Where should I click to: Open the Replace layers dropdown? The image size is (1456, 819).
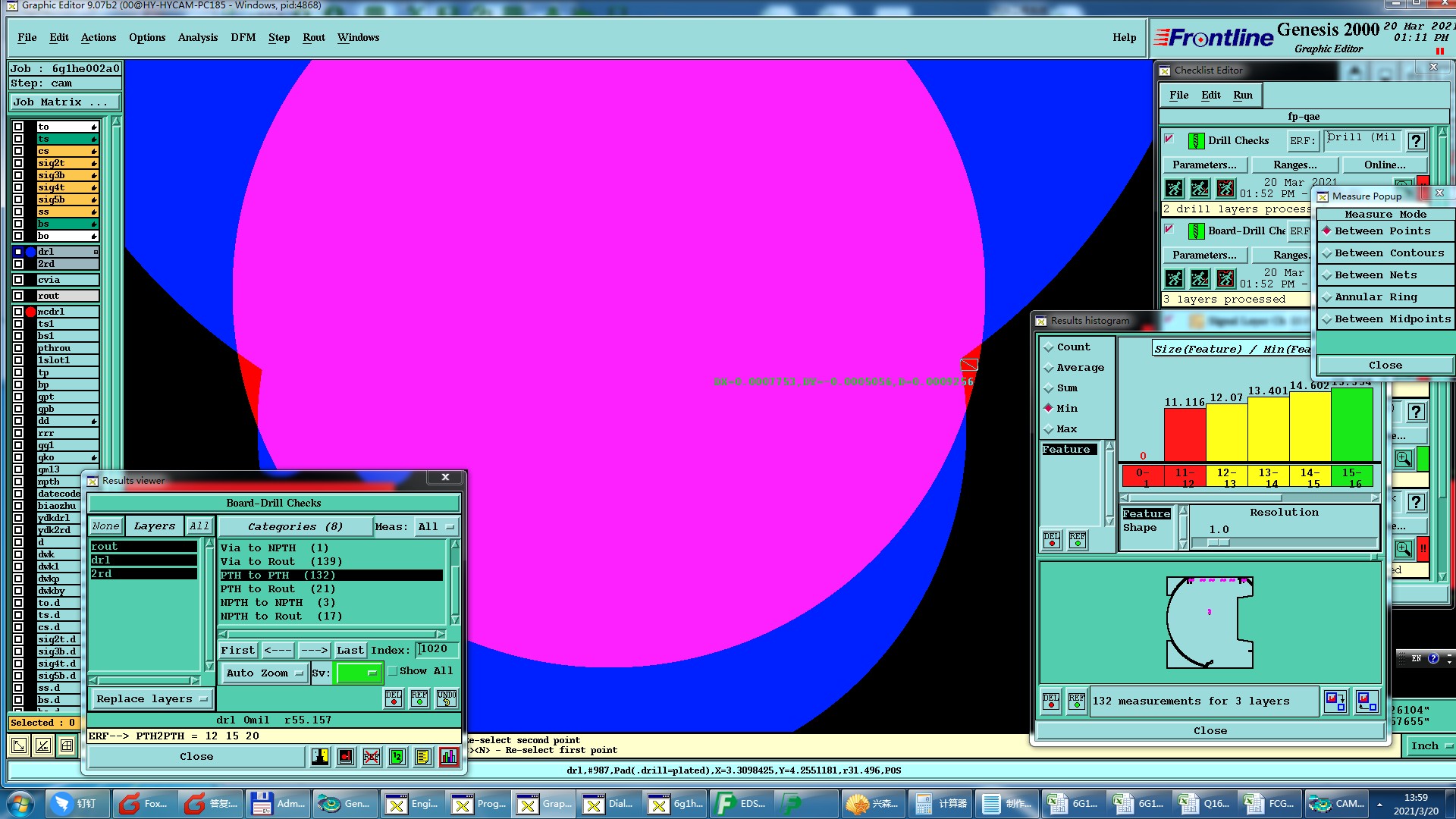tap(152, 699)
